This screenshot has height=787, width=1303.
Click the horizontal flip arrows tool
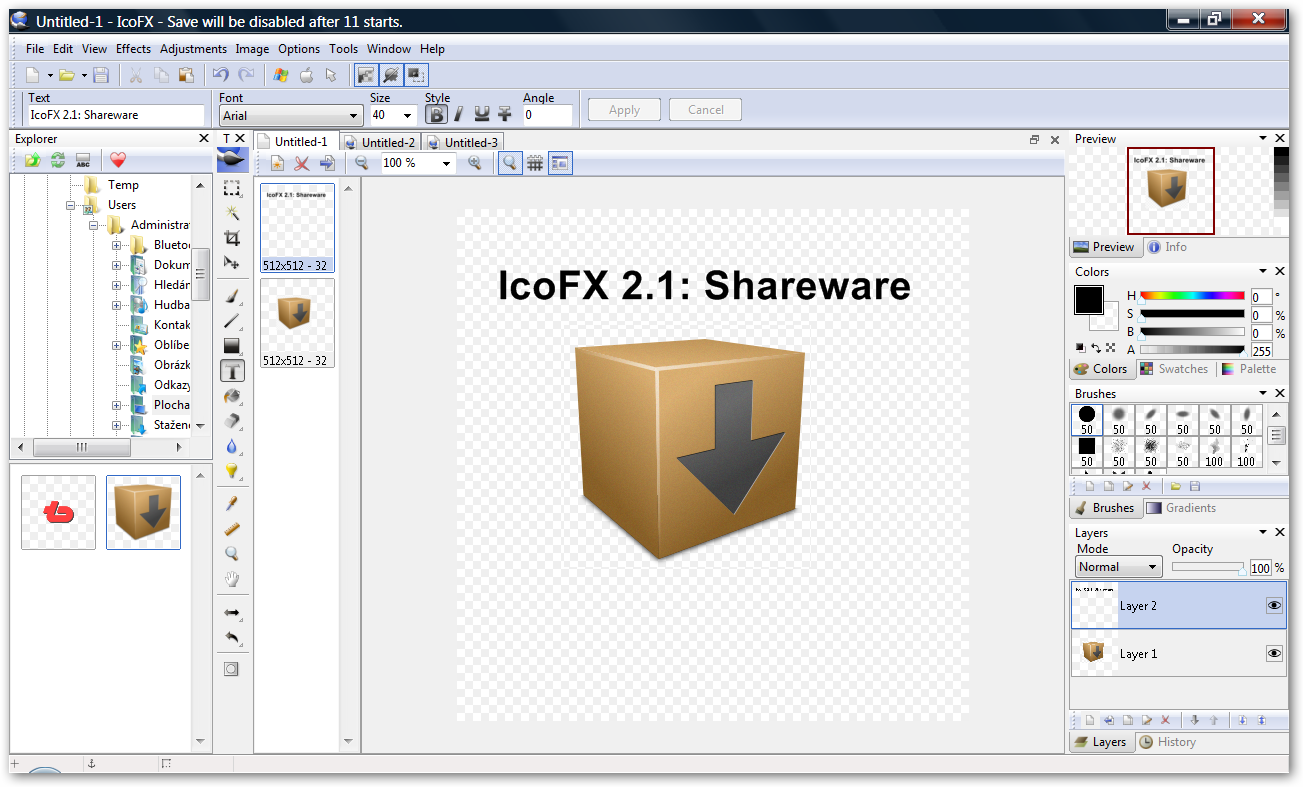point(232,612)
